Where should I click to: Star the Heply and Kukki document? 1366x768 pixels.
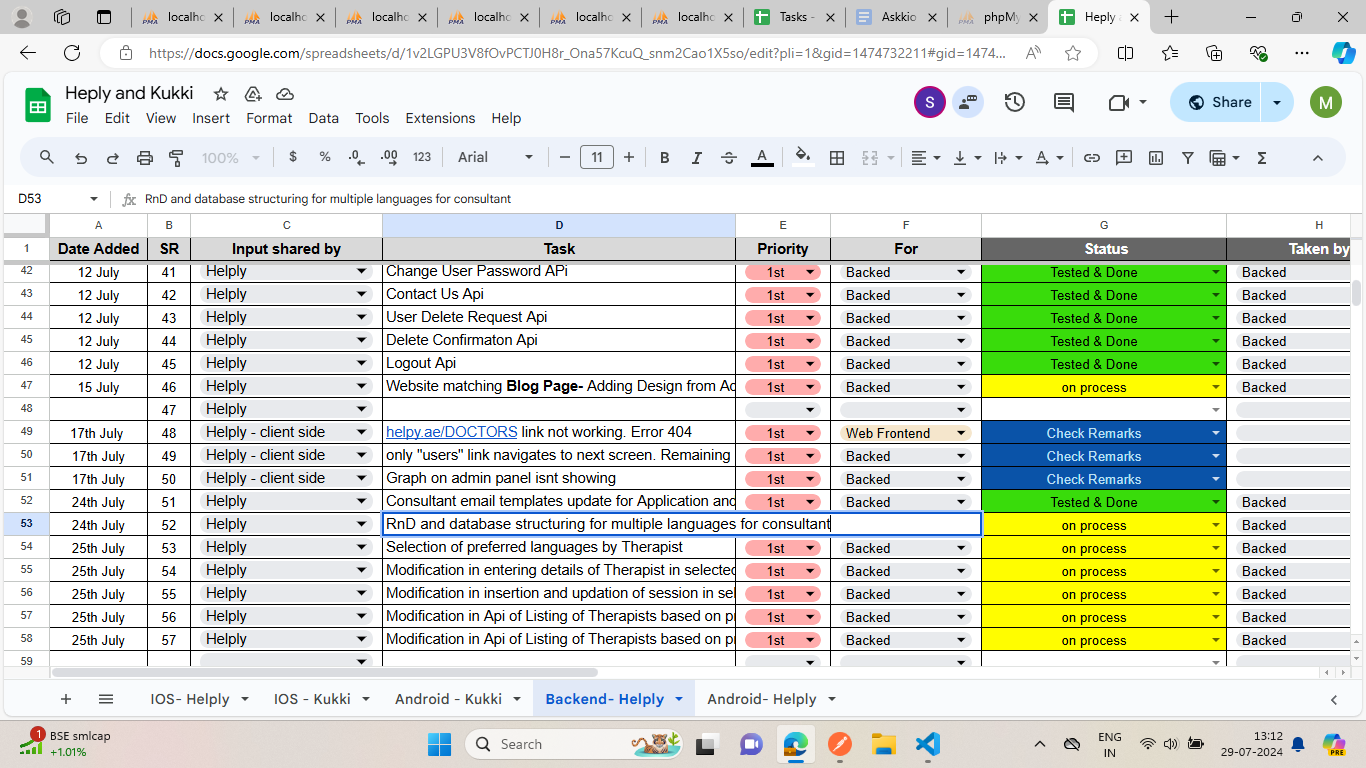coord(221,93)
